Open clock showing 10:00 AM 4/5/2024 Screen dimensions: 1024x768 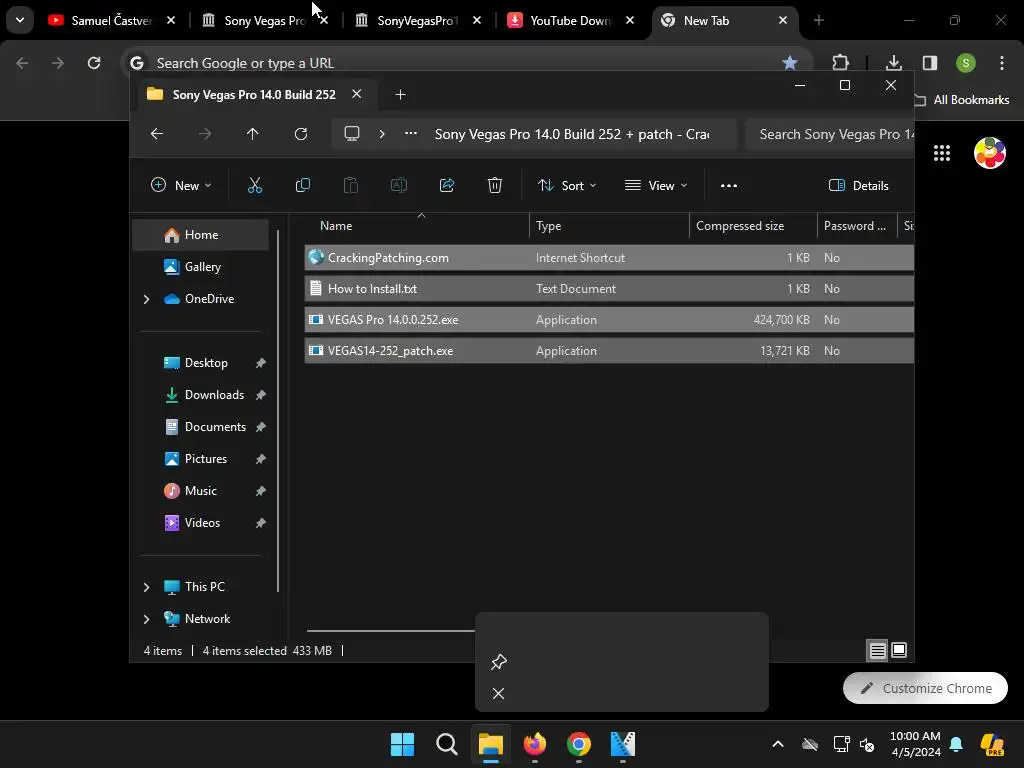coord(915,744)
